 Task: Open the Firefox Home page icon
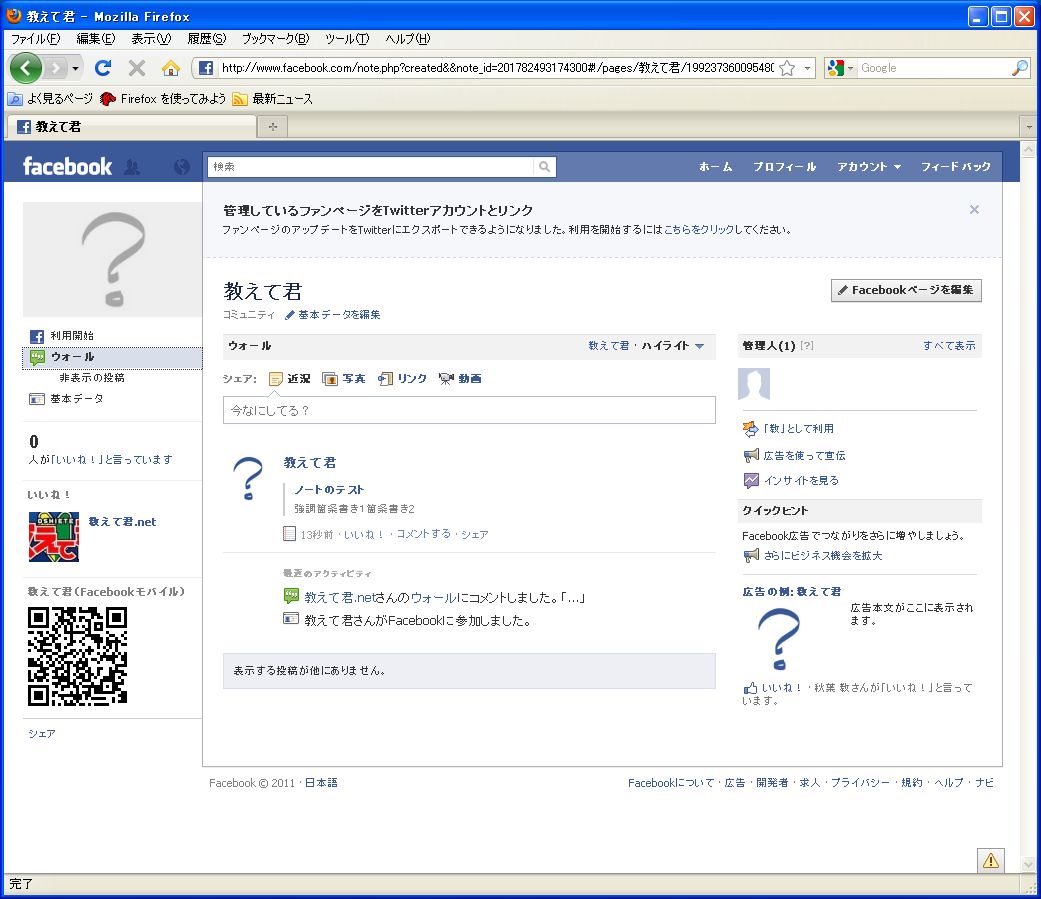(171, 68)
